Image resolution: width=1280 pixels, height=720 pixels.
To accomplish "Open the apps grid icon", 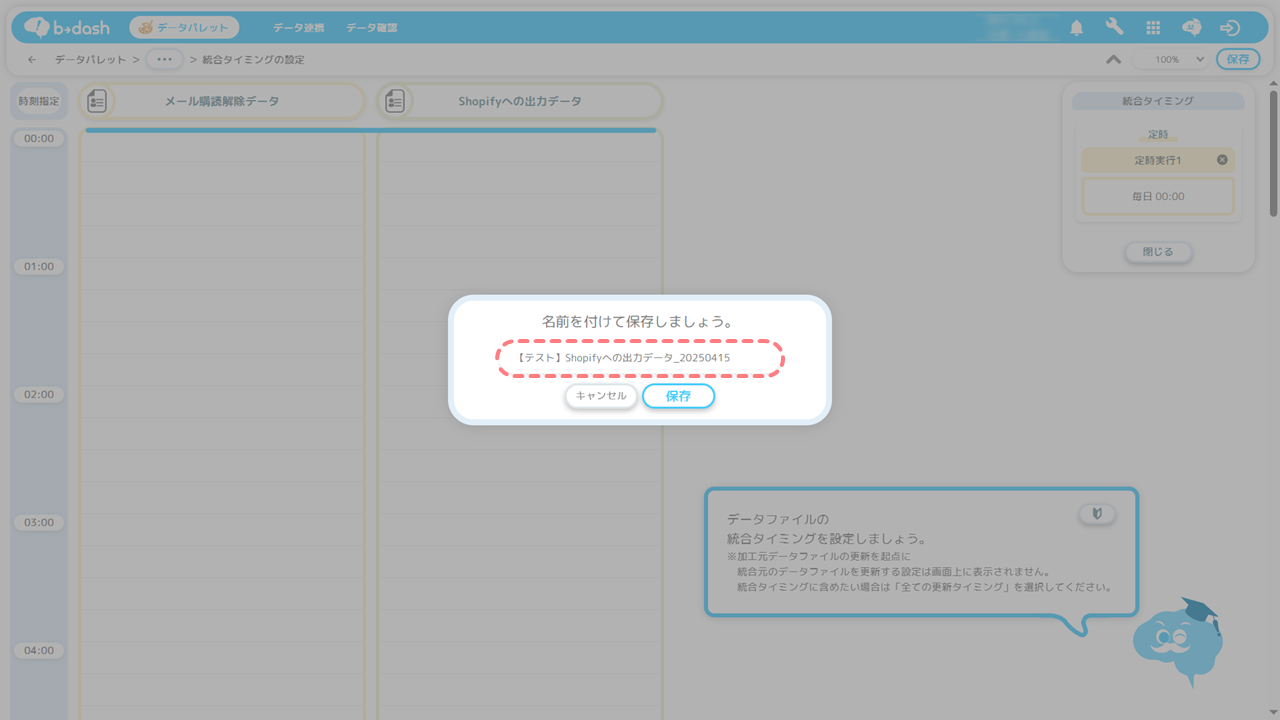I will click(1153, 28).
